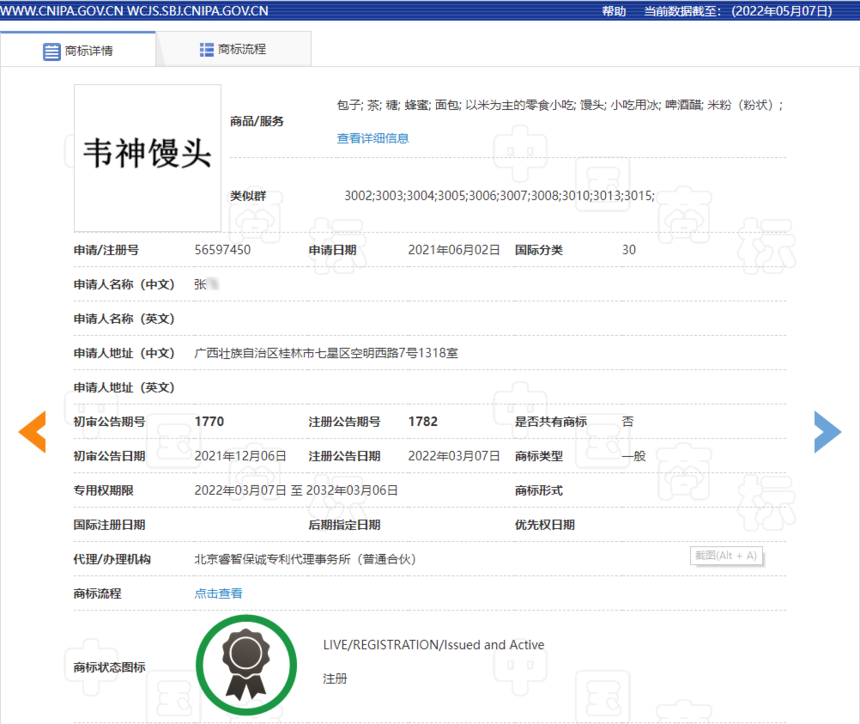Click the 后期指定日期 label

[344, 525]
